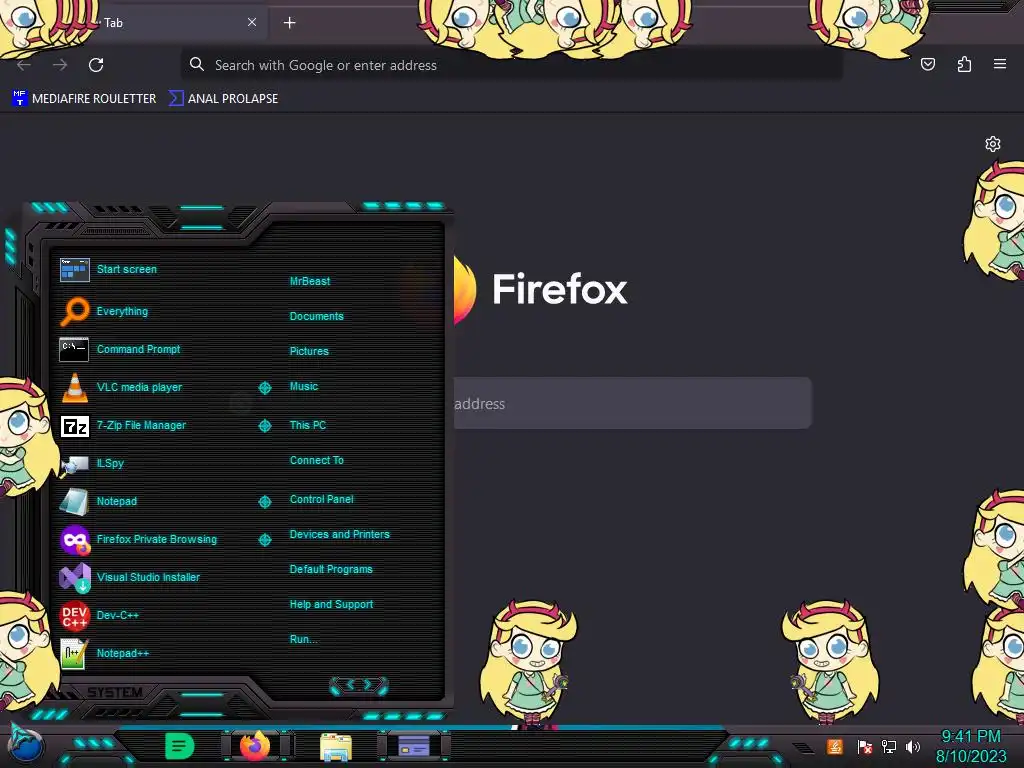Expand Firefox Private Browsing jump list

point(264,539)
